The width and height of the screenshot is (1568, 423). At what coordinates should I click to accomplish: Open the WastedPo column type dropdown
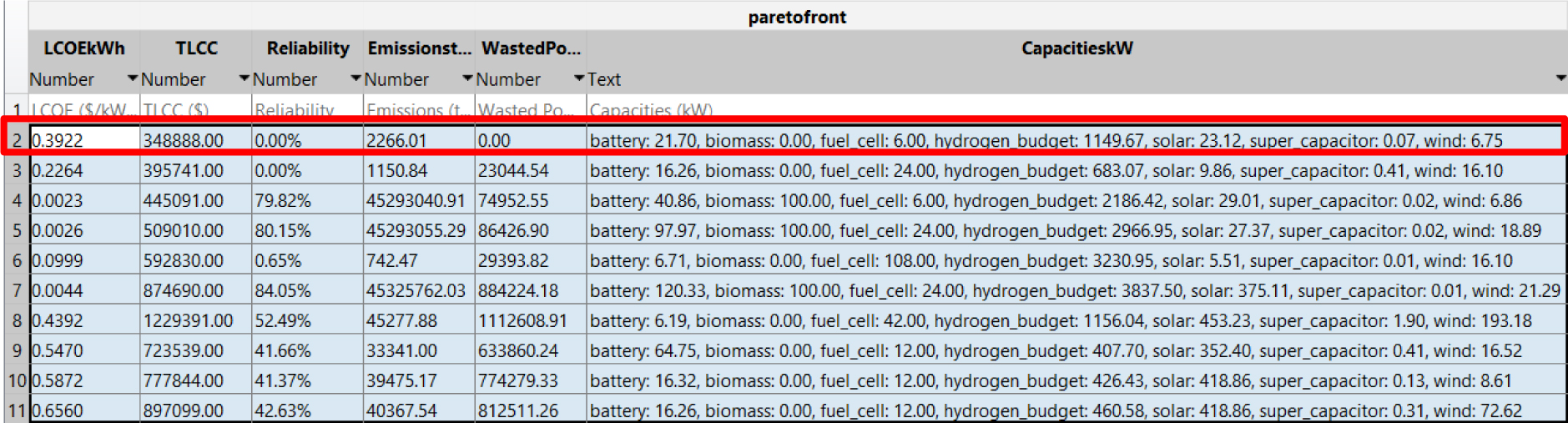(x=579, y=78)
